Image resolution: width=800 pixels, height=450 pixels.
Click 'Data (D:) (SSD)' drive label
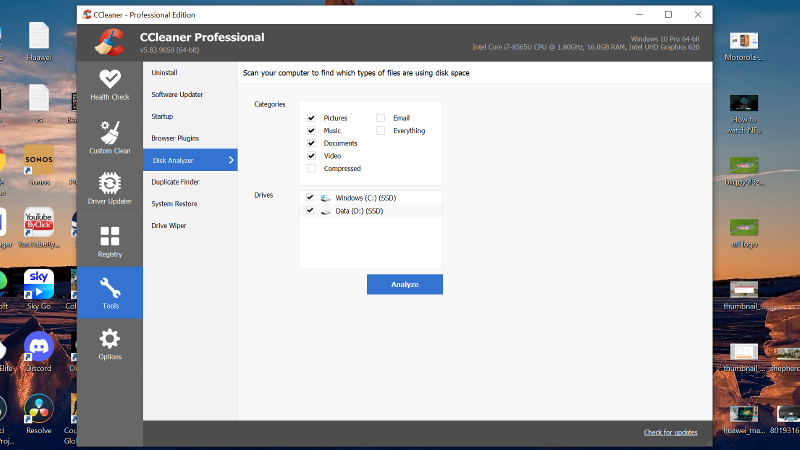click(359, 211)
